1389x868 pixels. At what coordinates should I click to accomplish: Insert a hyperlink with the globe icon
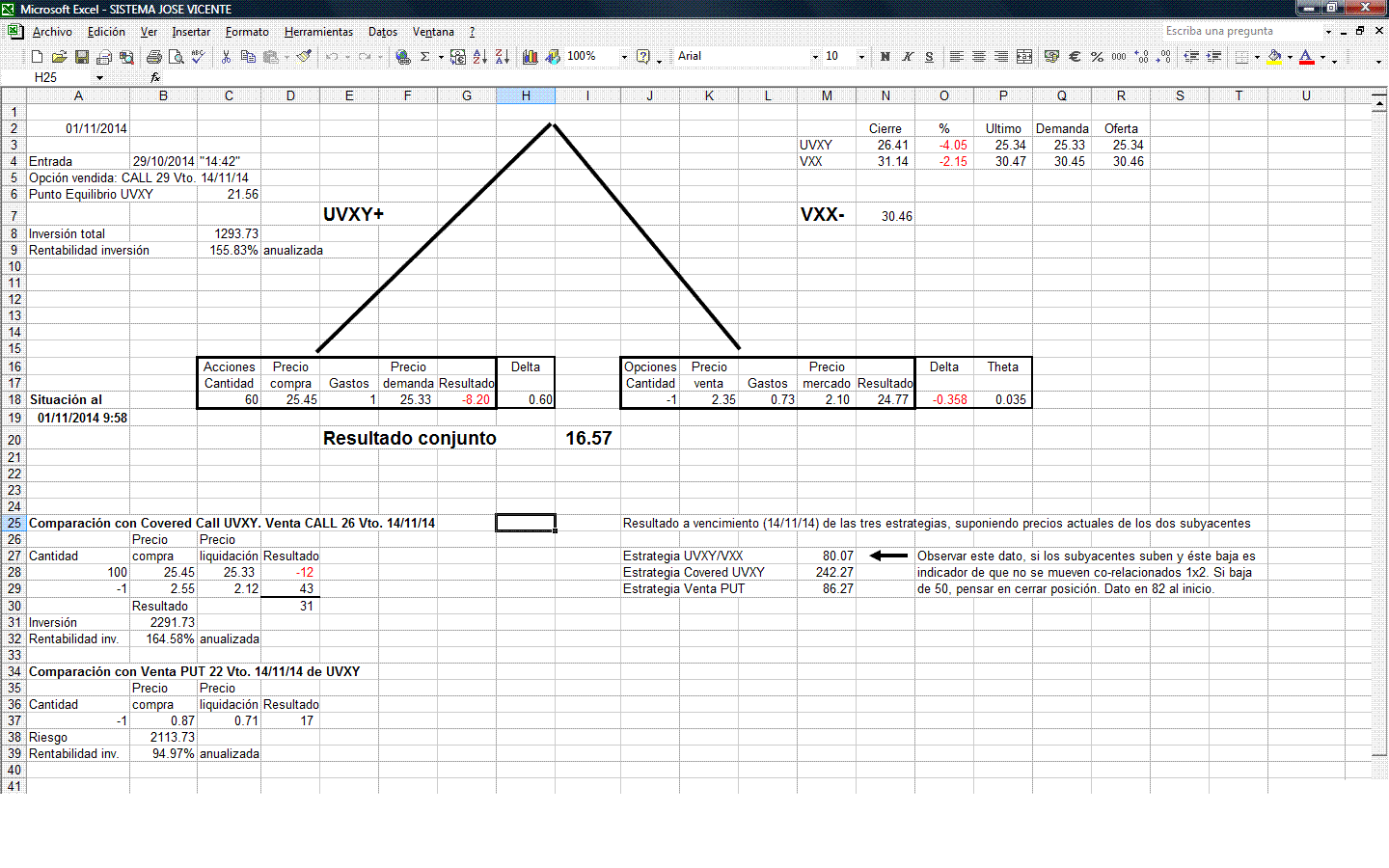click(403, 57)
